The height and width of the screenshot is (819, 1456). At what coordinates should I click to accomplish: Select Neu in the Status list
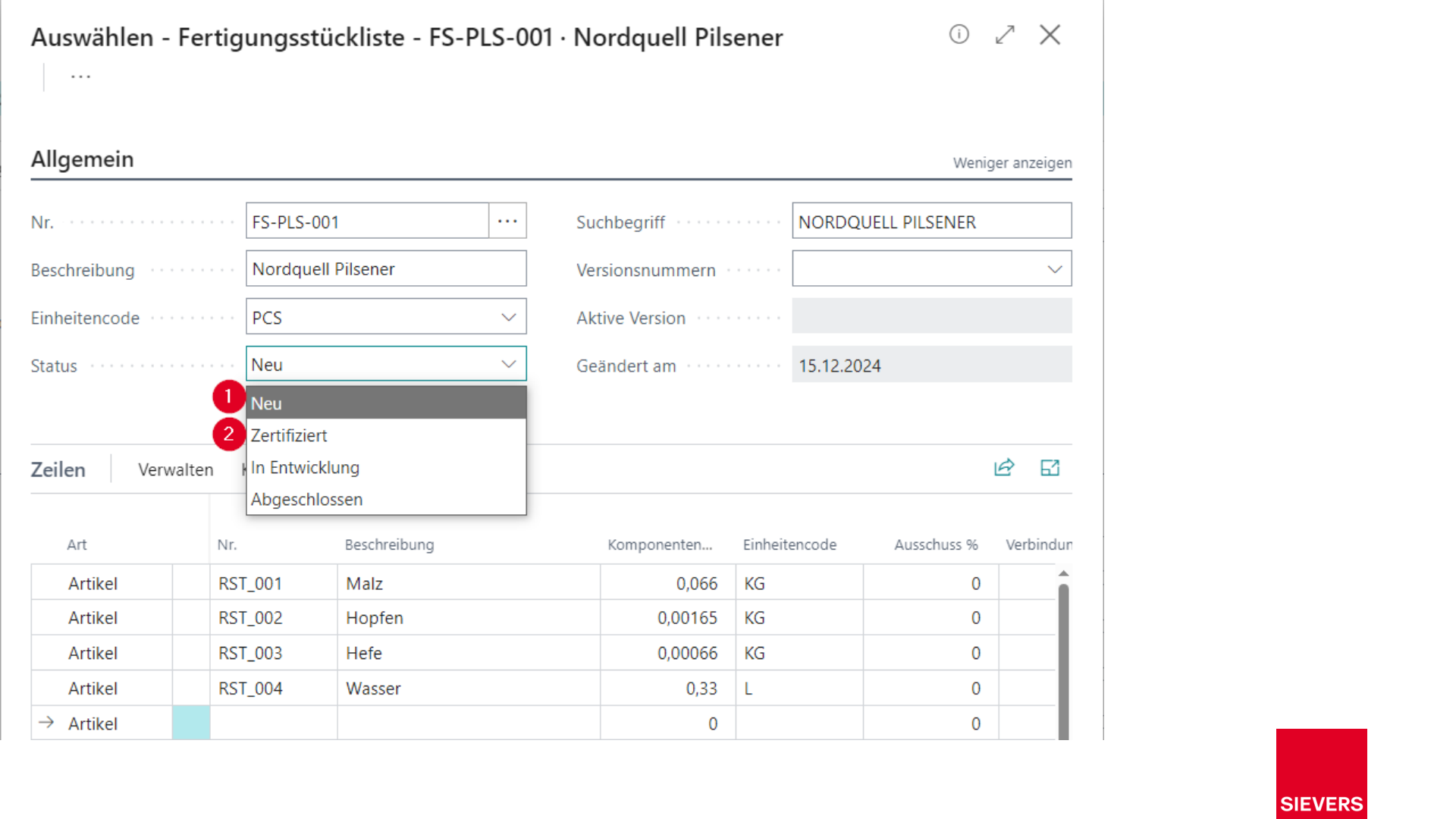pos(386,403)
